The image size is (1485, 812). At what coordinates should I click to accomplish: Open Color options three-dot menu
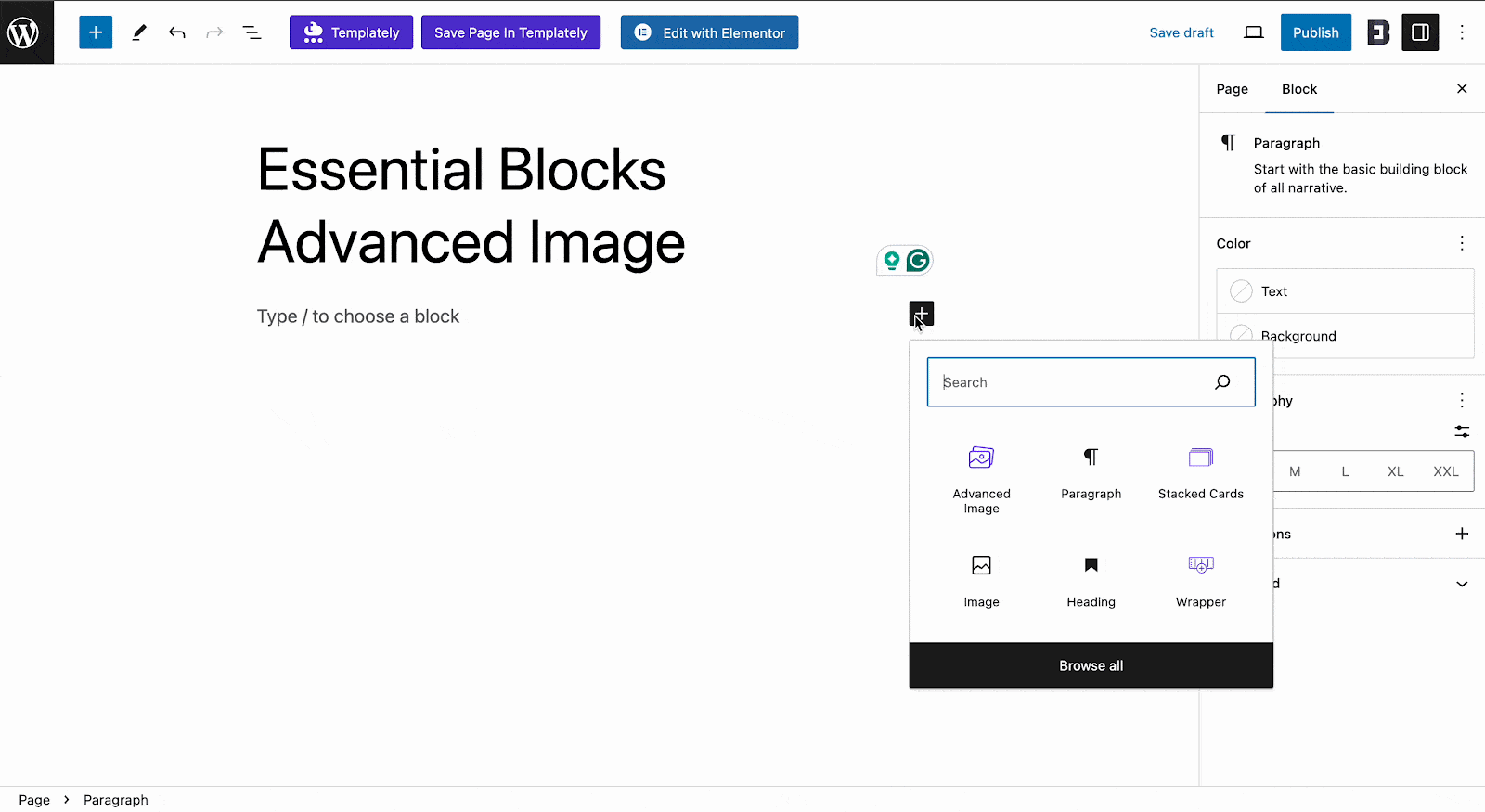(1462, 243)
